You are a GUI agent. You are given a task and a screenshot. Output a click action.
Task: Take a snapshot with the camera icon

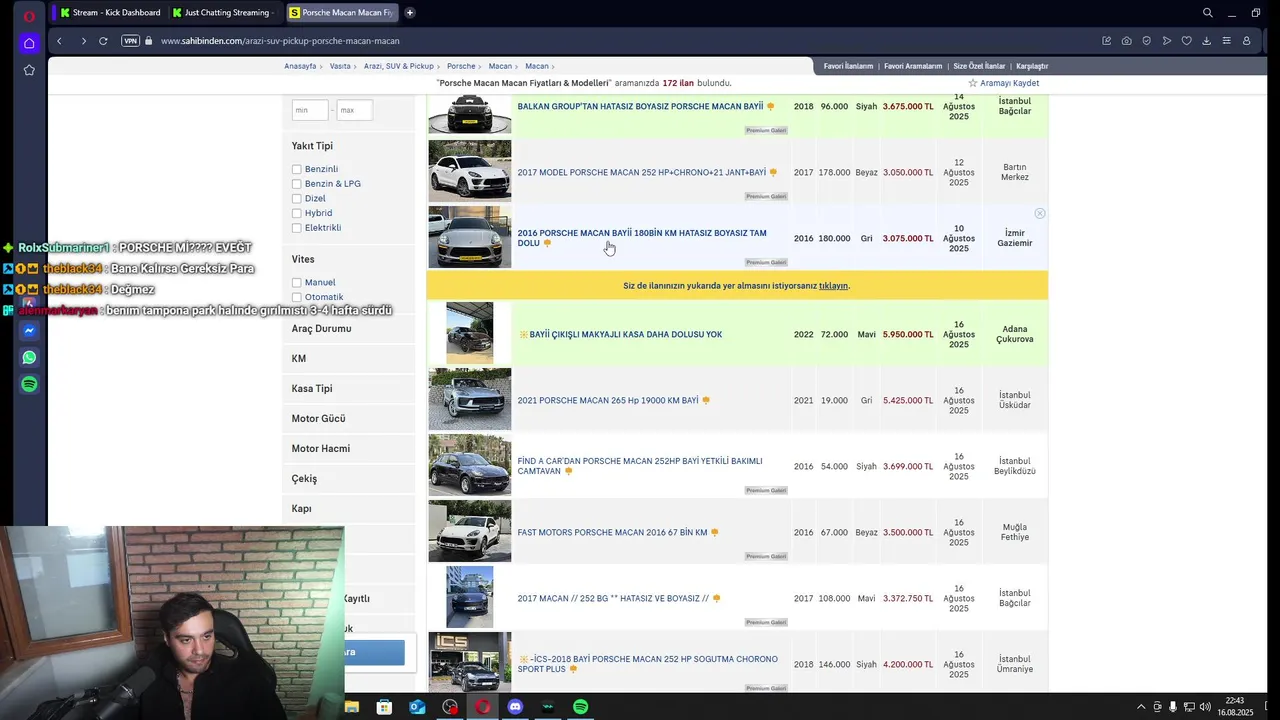pos(1126,41)
